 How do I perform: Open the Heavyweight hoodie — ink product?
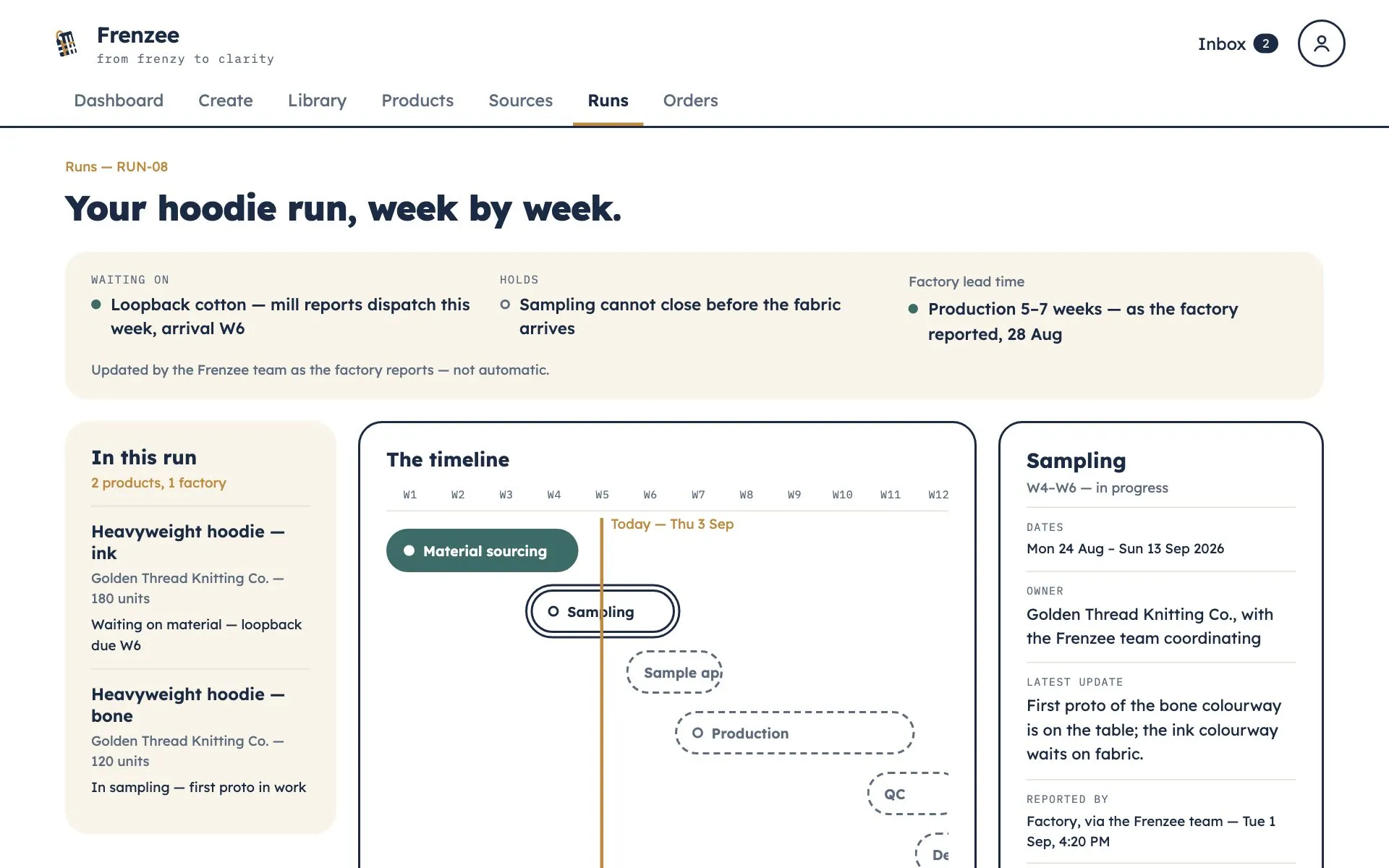pyautogui.click(x=188, y=542)
